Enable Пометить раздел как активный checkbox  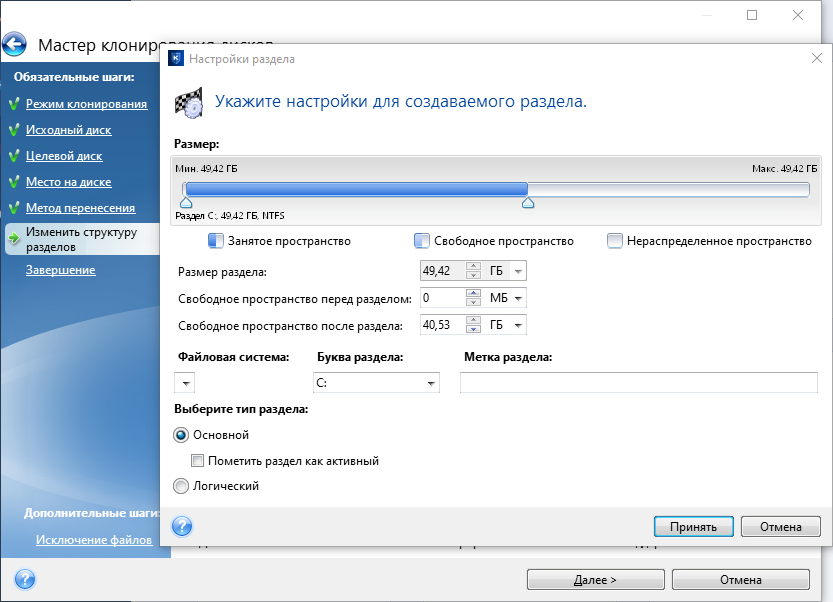[x=198, y=461]
